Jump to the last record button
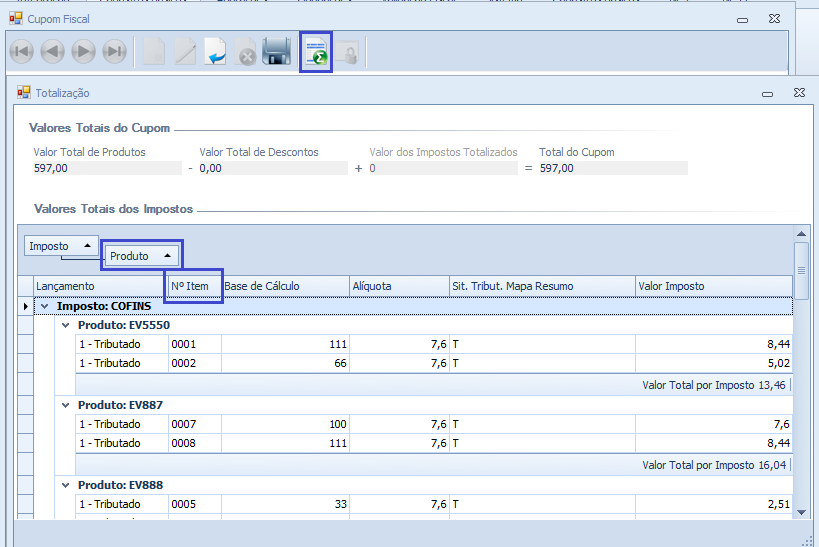Viewport: 819px width, 547px height. 115,52
